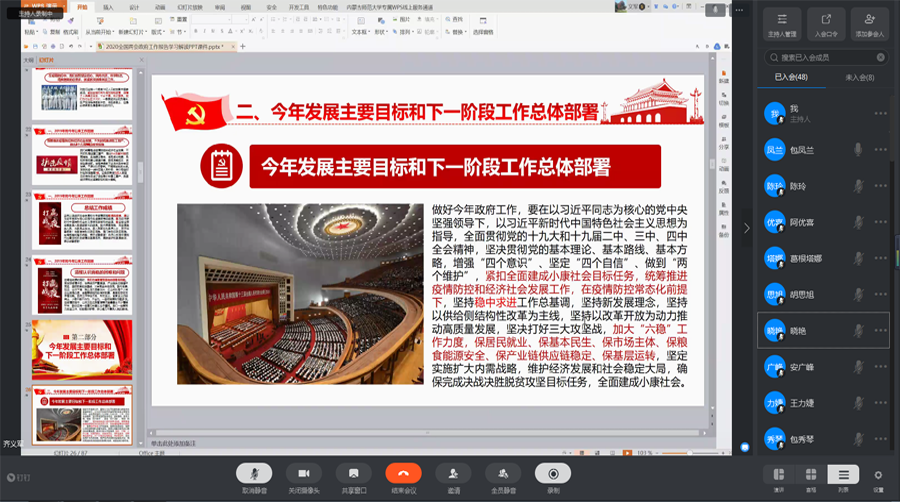Expand more options for 胡思旭

point(880,295)
